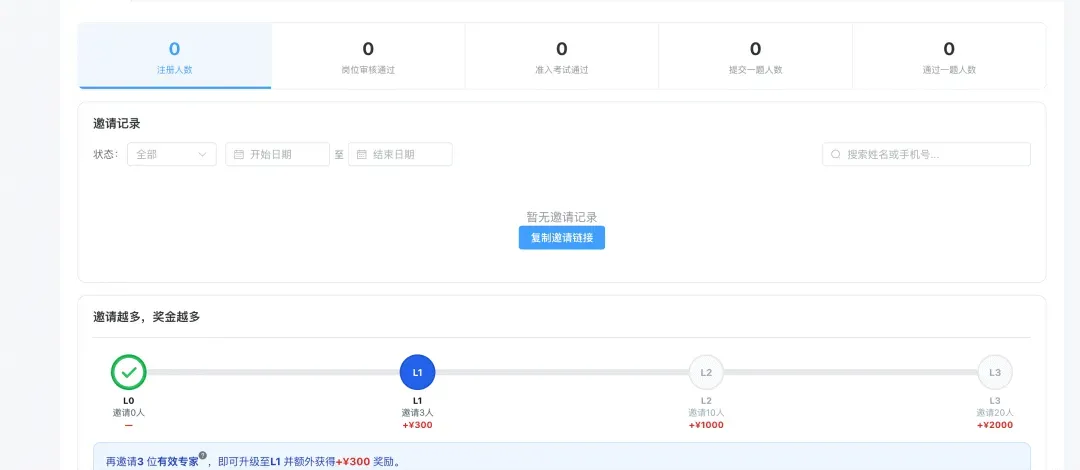Open the 状态 全部 dropdown
The width and height of the screenshot is (1080, 470).
[x=172, y=154]
